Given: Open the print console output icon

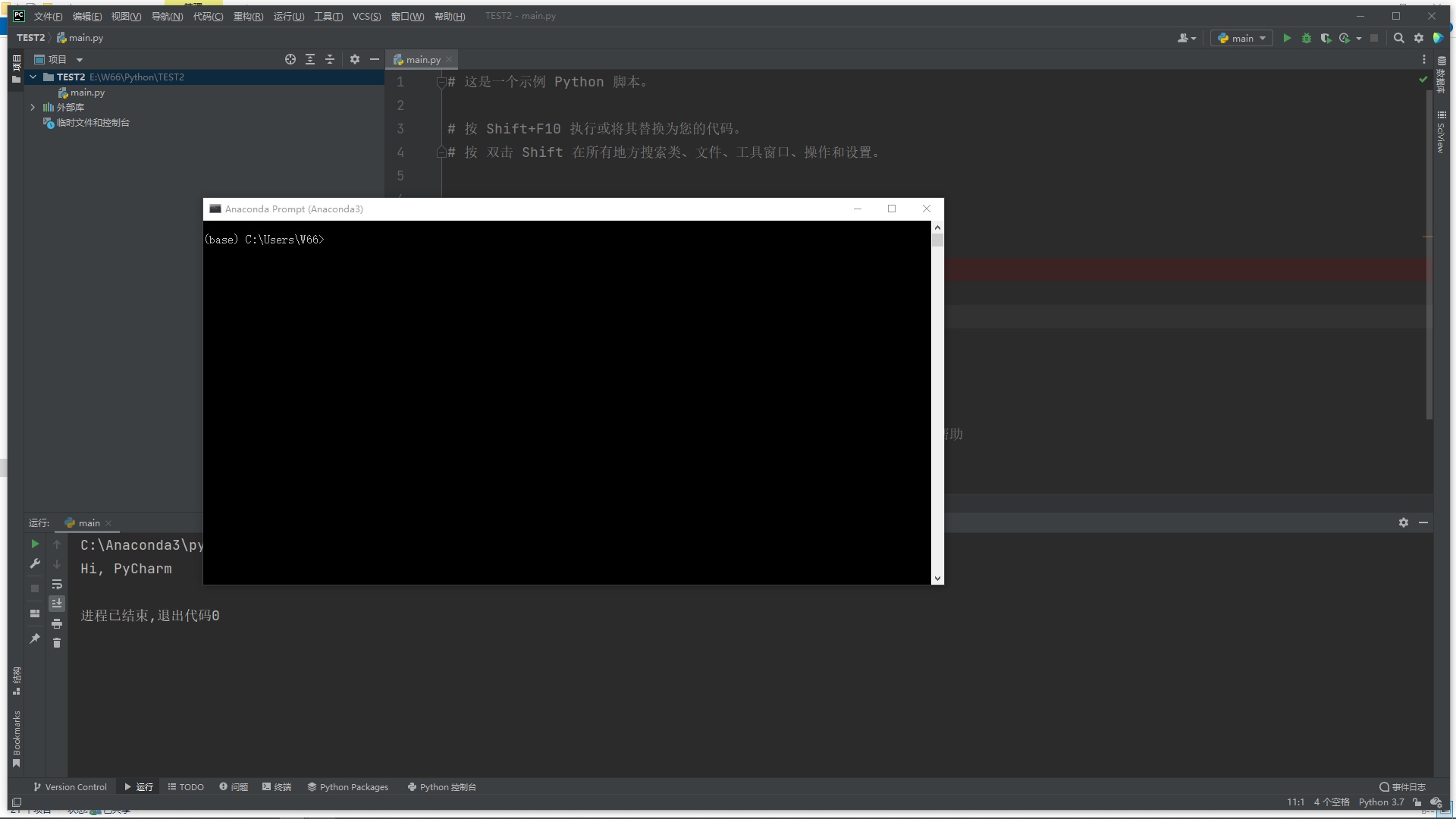Looking at the screenshot, I should click(57, 623).
